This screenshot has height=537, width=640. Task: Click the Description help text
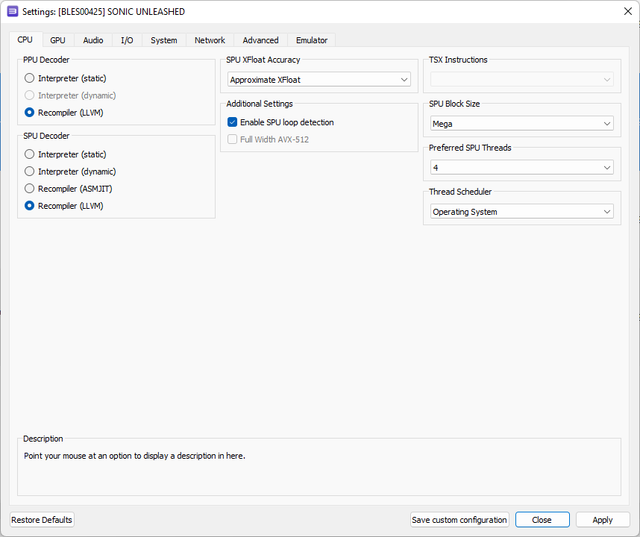[x=135, y=456]
